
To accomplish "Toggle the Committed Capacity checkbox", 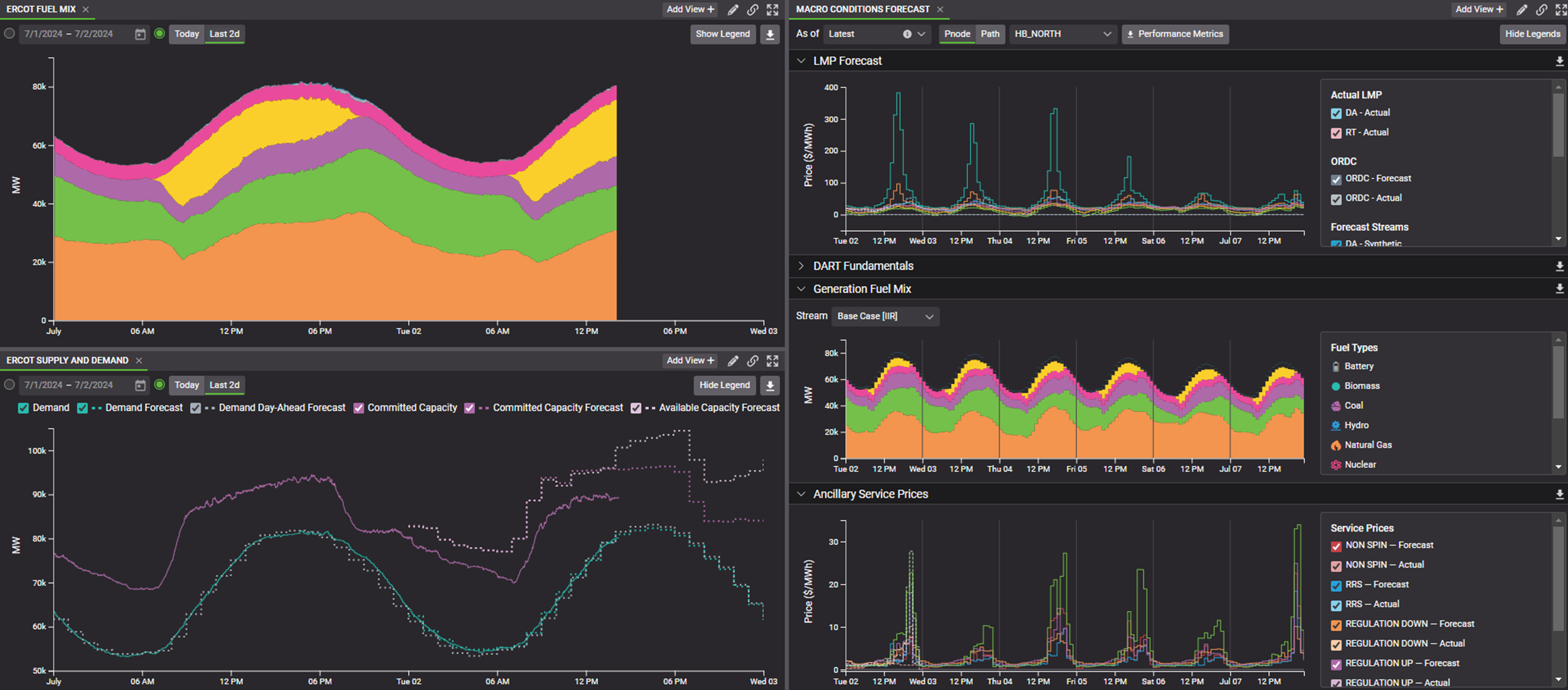I will [359, 408].
